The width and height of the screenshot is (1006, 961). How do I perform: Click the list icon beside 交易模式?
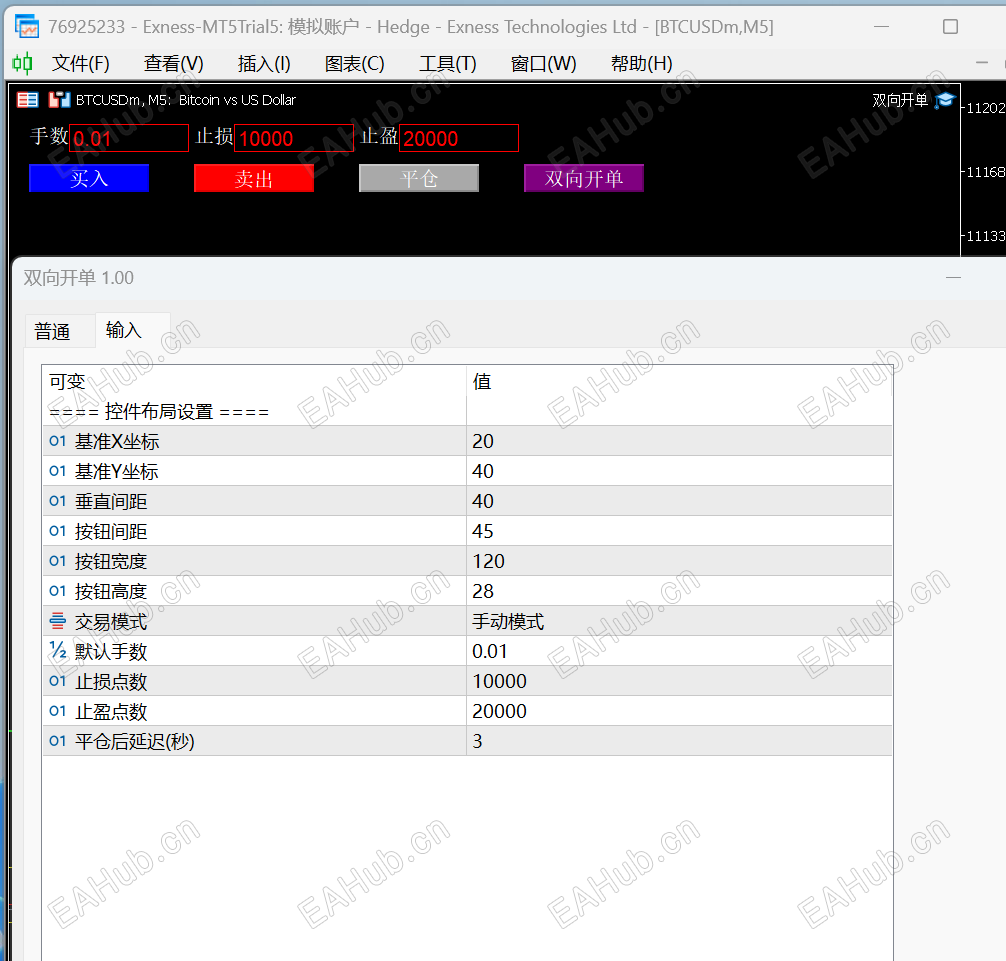(x=57, y=621)
